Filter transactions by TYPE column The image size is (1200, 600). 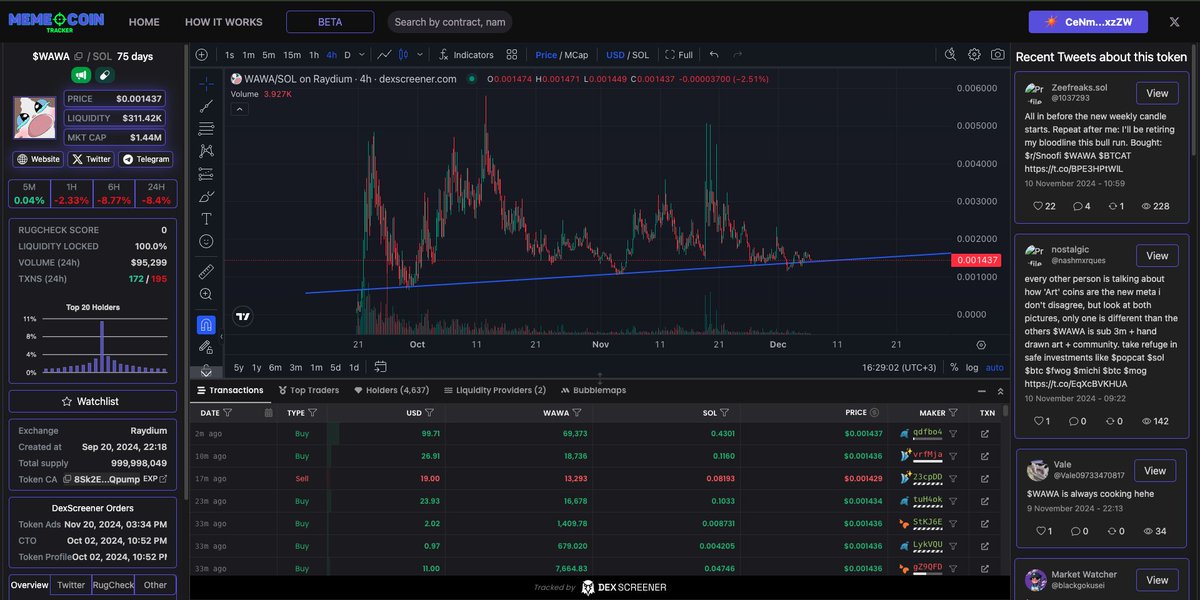(x=312, y=412)
